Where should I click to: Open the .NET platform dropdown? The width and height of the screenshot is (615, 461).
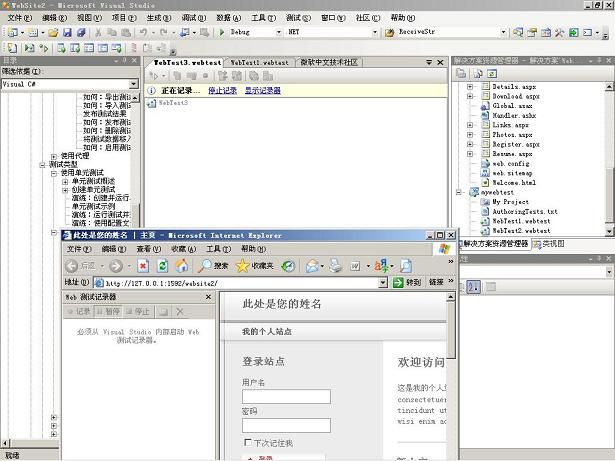point(375,32)
